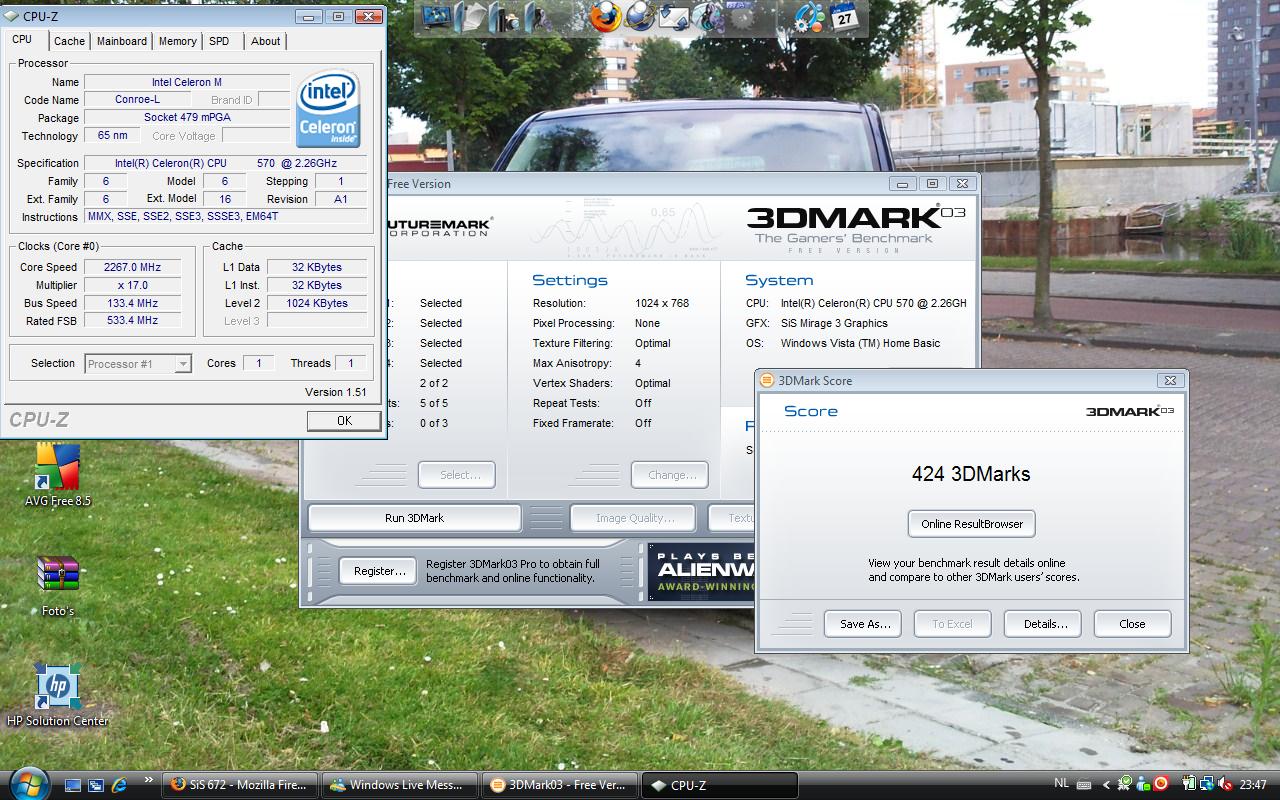
Task: Click the '424 3DMarks' score text
Action: click(971, 474)
